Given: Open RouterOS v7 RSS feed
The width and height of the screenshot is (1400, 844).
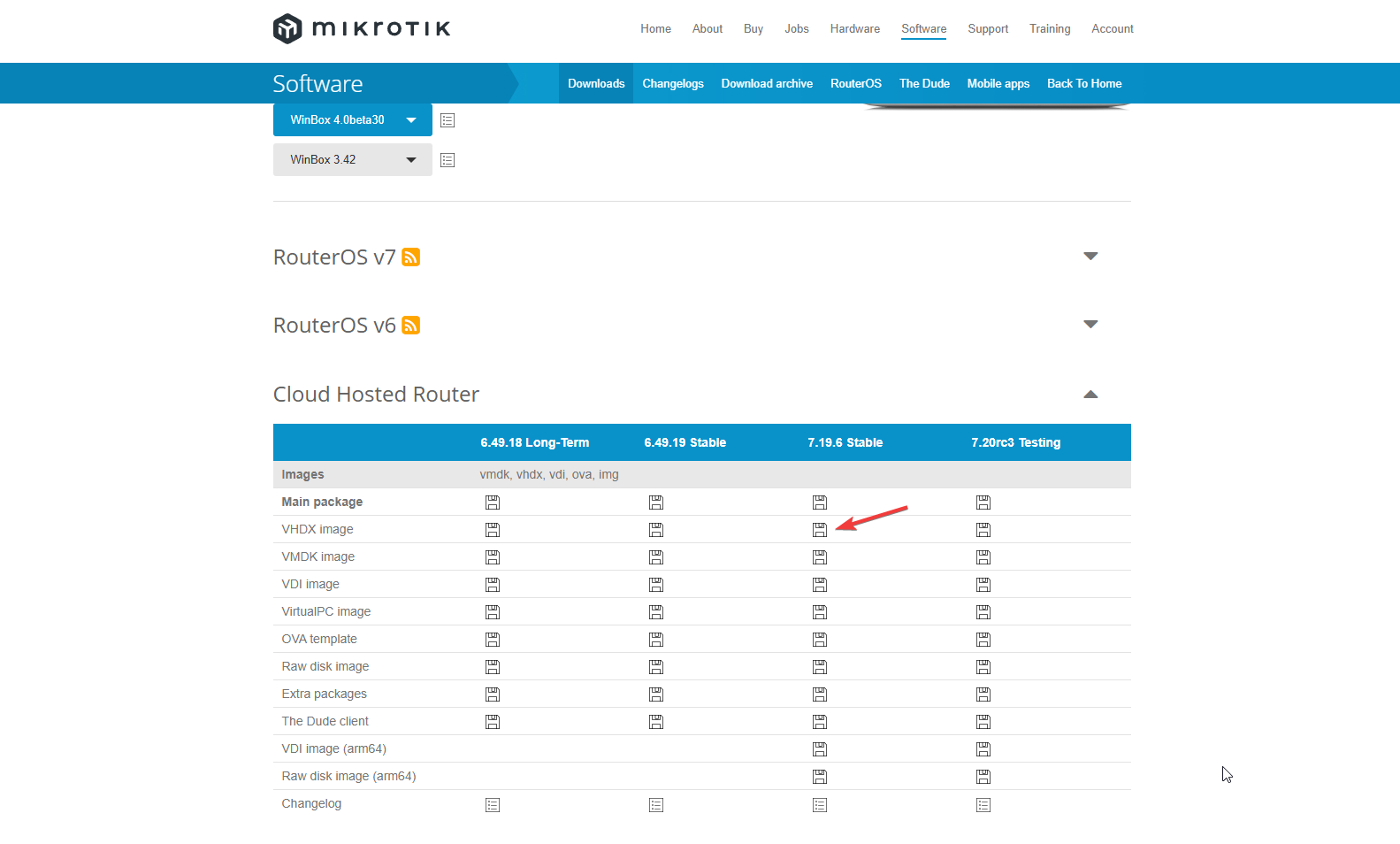Looking at the screenshot, I should 410,257.
